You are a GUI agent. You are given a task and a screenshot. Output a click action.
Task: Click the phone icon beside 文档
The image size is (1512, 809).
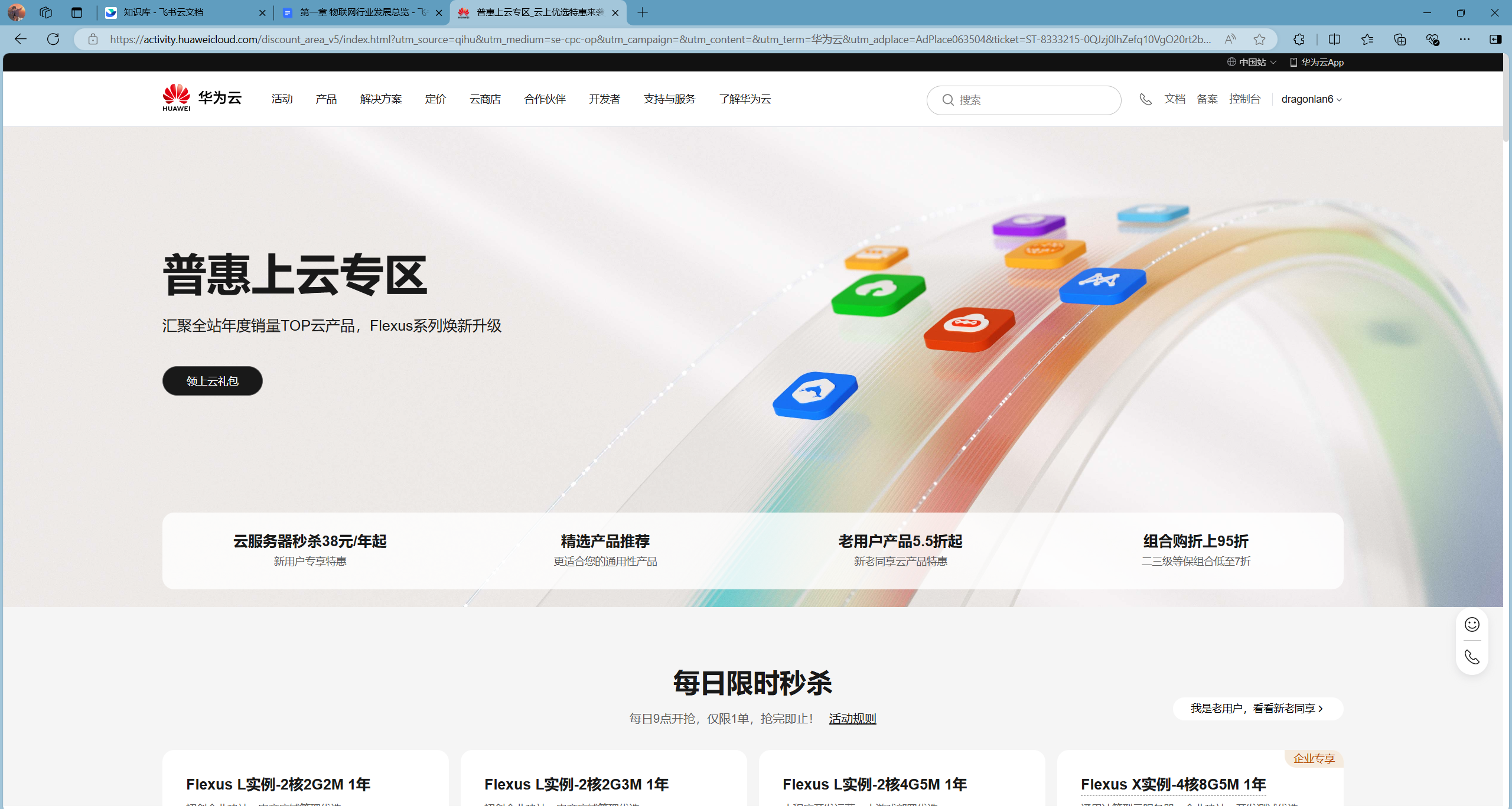pos(1145,99)
